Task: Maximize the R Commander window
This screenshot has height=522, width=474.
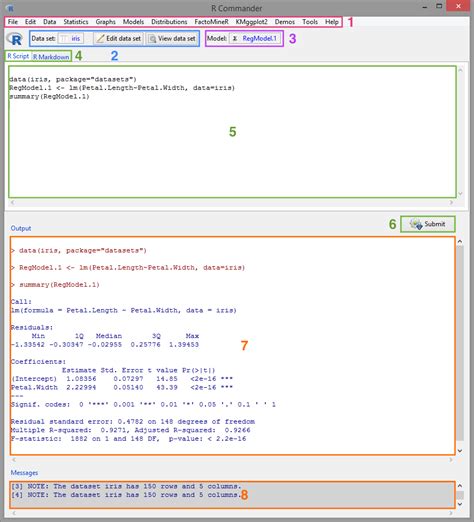Action: (x=439, y=7)
